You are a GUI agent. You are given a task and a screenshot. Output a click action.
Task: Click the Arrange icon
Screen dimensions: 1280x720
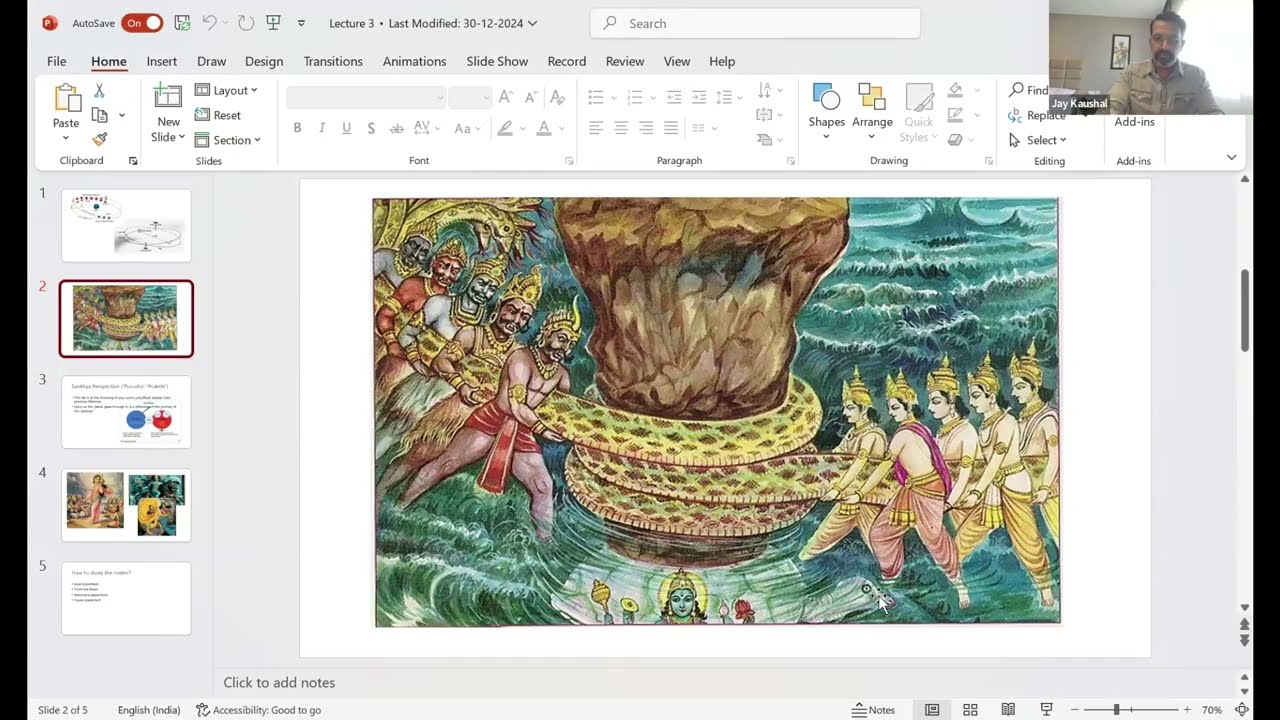click(x=872, y=97)
